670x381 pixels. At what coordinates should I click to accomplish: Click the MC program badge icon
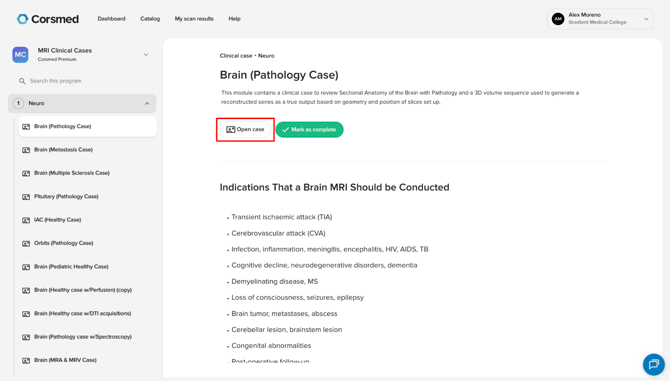tap(20, 55)
